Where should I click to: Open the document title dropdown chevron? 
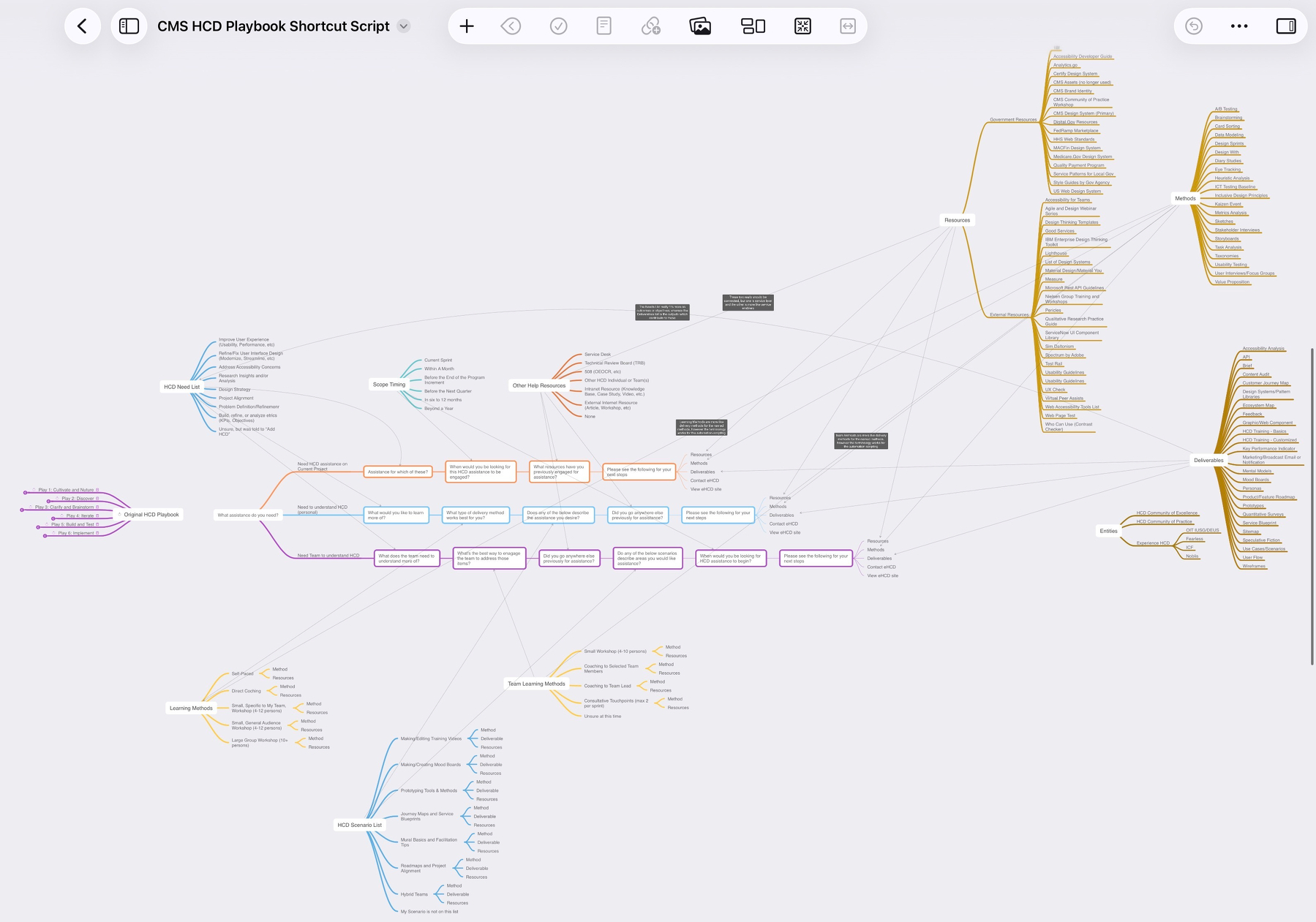click(x=403, y=26)
